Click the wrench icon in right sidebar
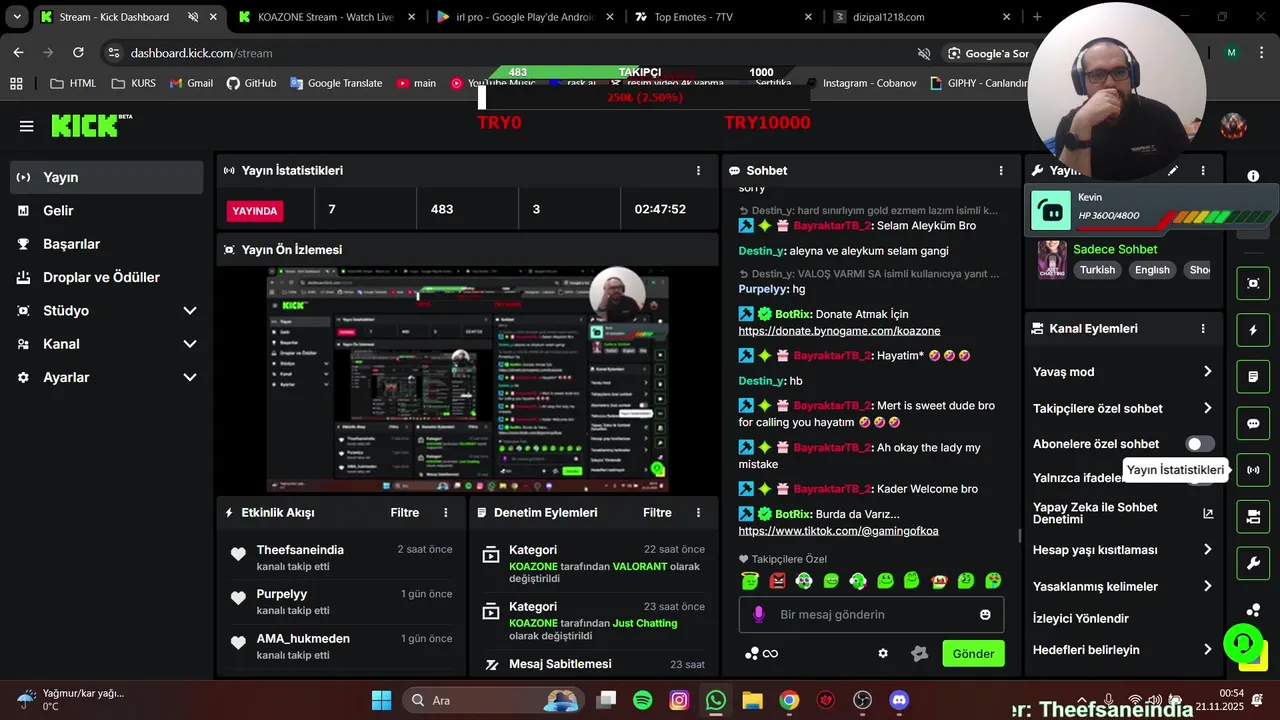This screenshot has height=720, width=1280. pyautogui.click(x=1253, y=563)
